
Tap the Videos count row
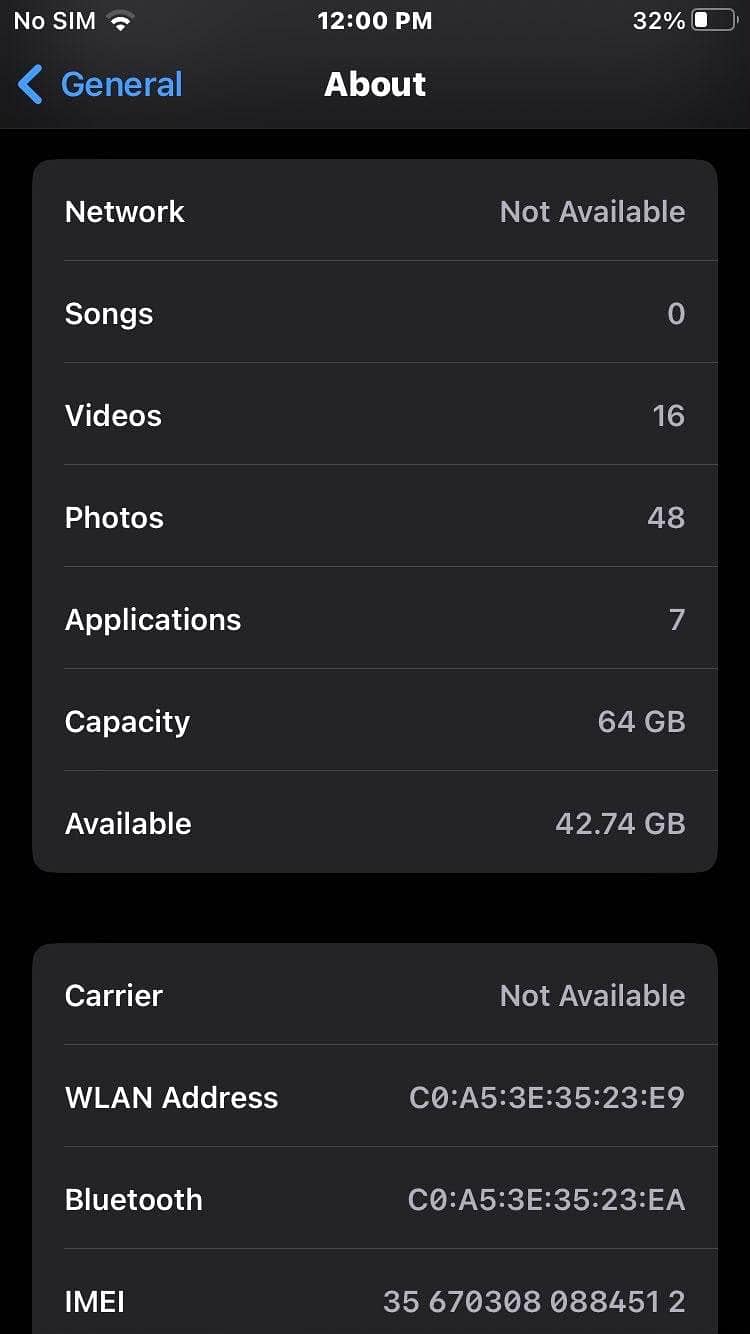click(x=375, y=415)
